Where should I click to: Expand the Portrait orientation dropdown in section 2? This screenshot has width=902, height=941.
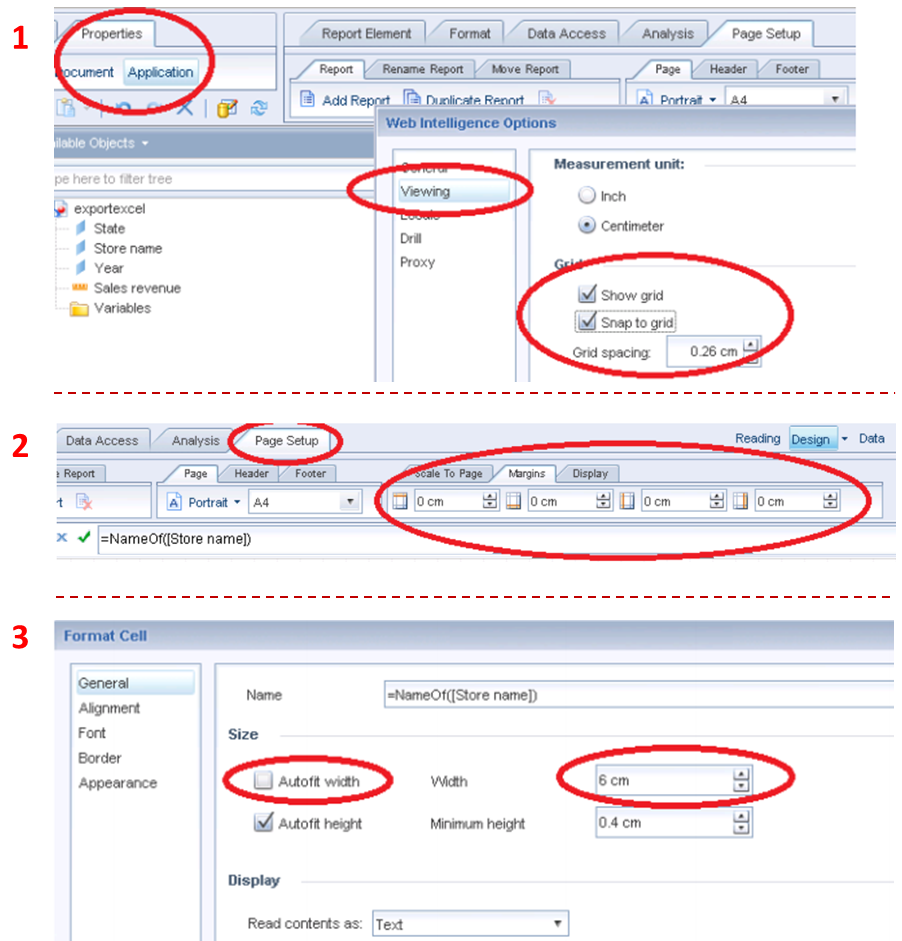[237, 502]
